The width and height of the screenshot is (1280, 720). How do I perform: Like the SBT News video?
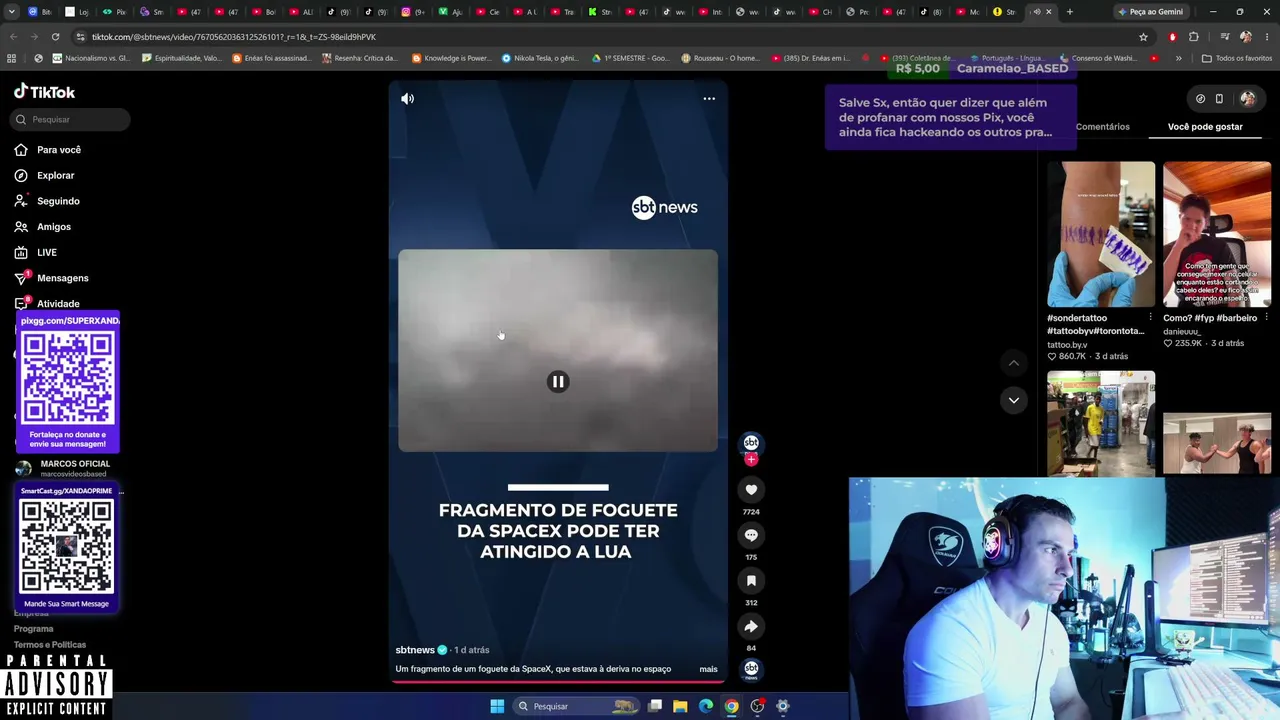751,489
